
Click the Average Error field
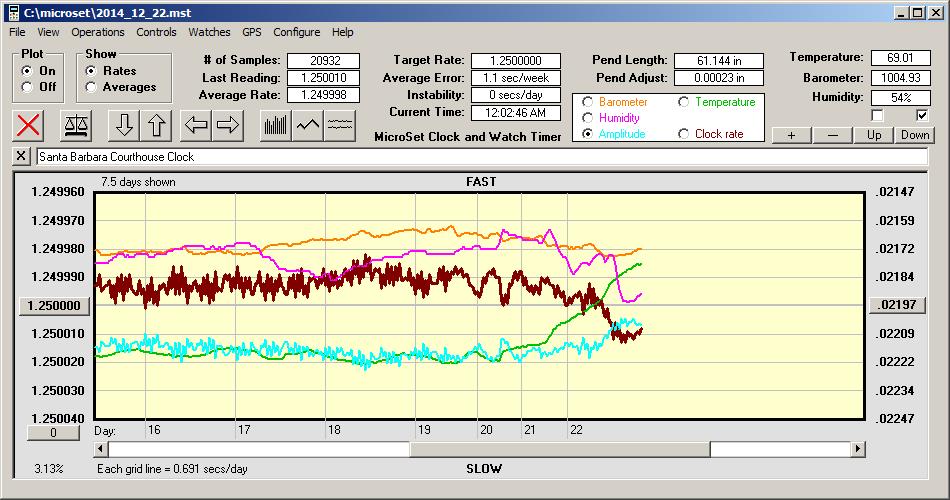[516, 78]
